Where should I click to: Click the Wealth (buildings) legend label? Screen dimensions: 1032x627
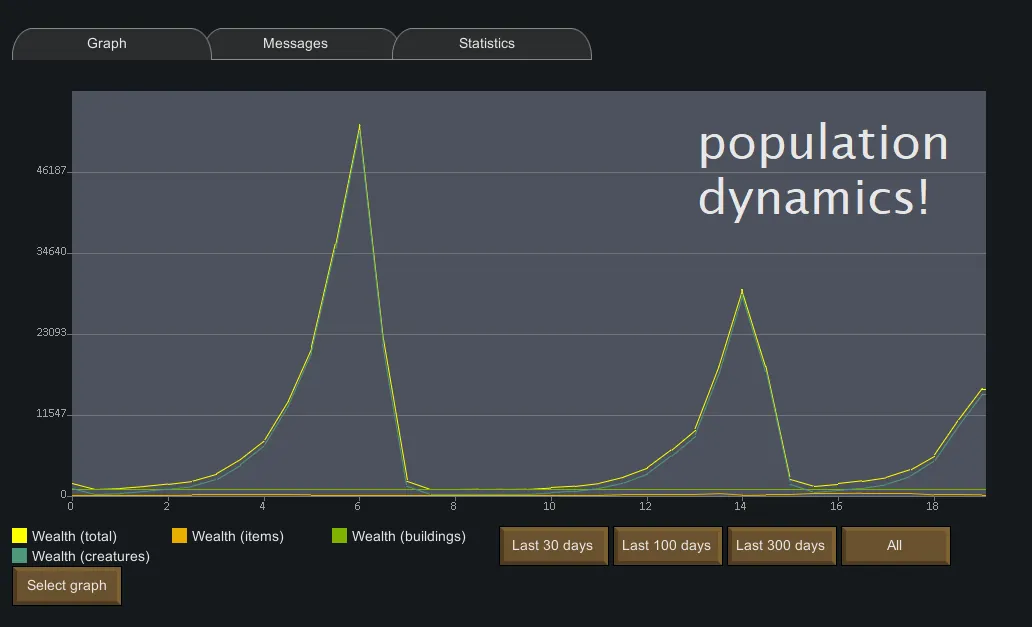point(408,537)
